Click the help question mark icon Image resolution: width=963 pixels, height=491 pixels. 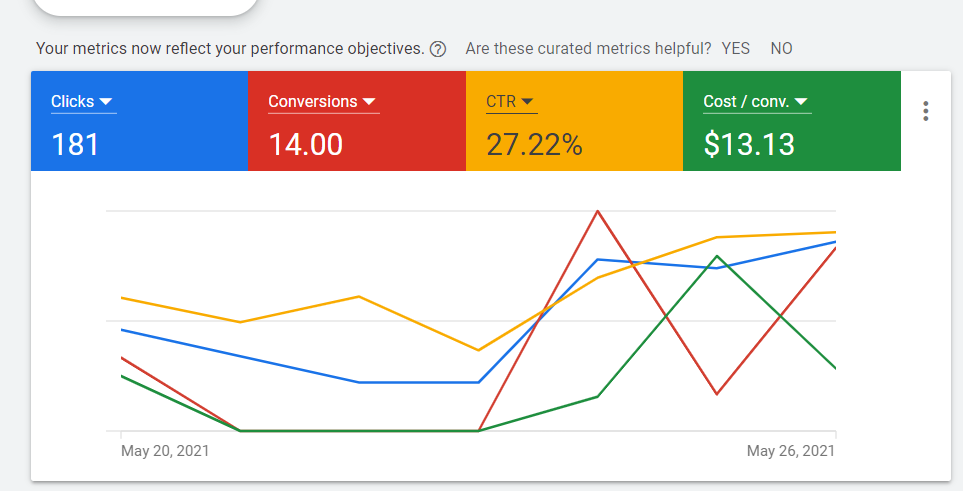pyautogui.click(x=437, y=49)
